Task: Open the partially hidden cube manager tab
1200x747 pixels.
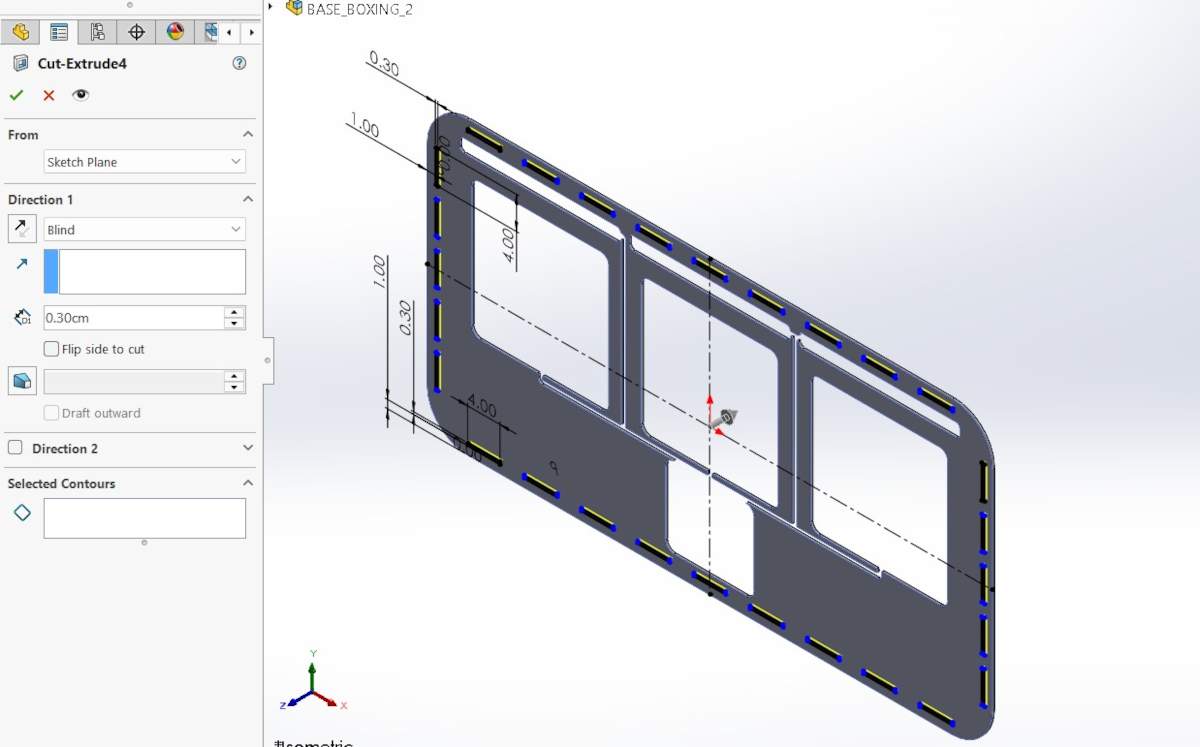Action: [x=209, y=32]
